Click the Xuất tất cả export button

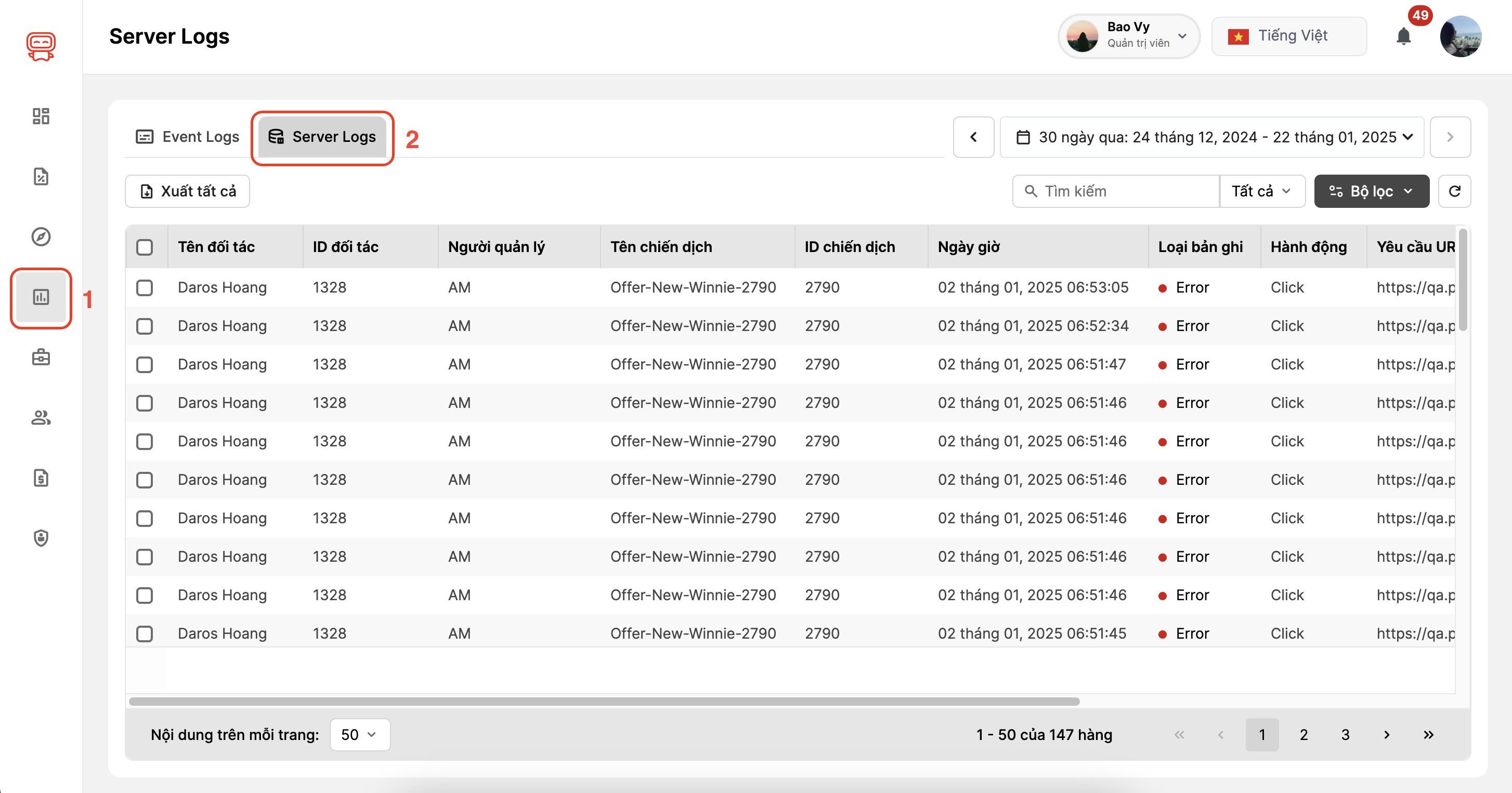[187, 191]
